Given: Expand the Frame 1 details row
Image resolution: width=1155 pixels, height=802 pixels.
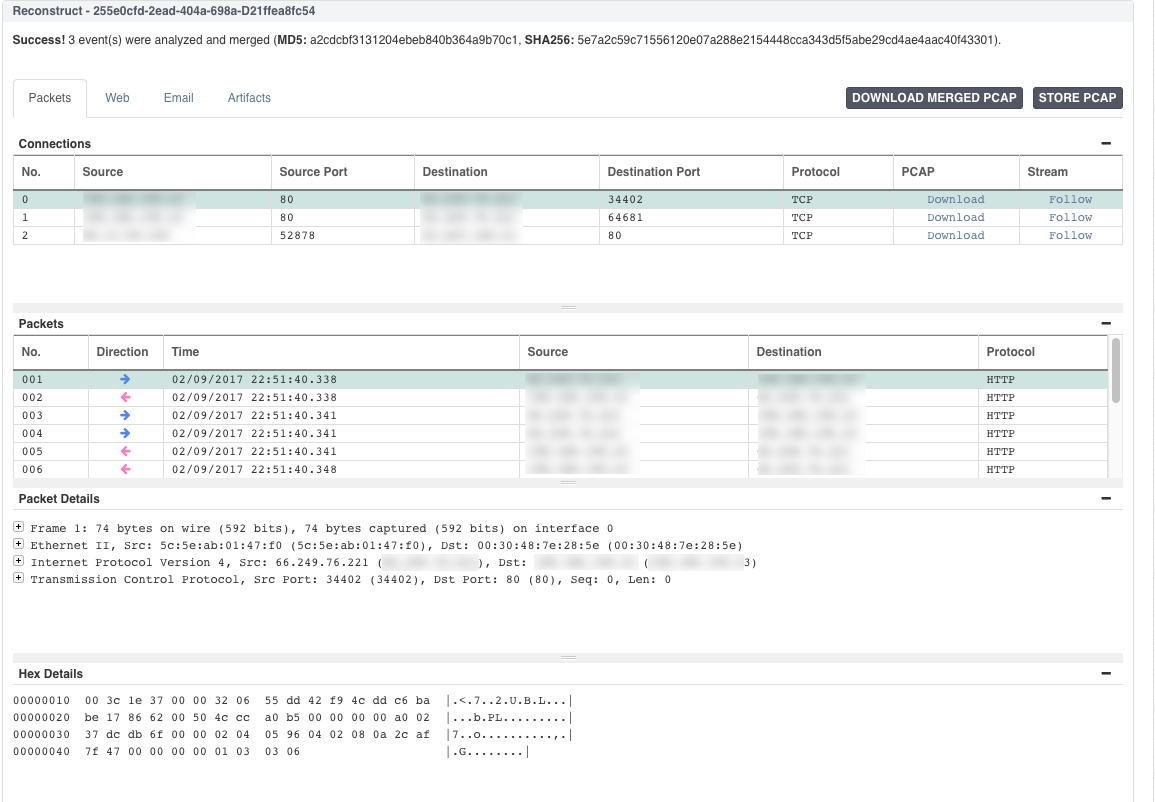Looking at the screenshot, I should tap(18, 527).
